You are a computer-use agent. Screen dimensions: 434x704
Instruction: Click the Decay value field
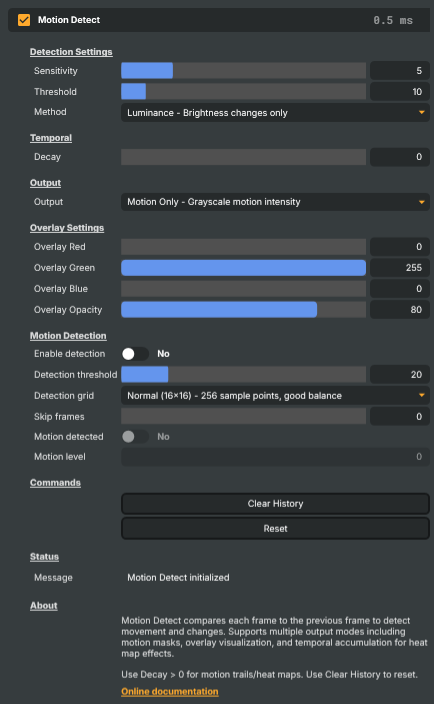coord(399,157)
